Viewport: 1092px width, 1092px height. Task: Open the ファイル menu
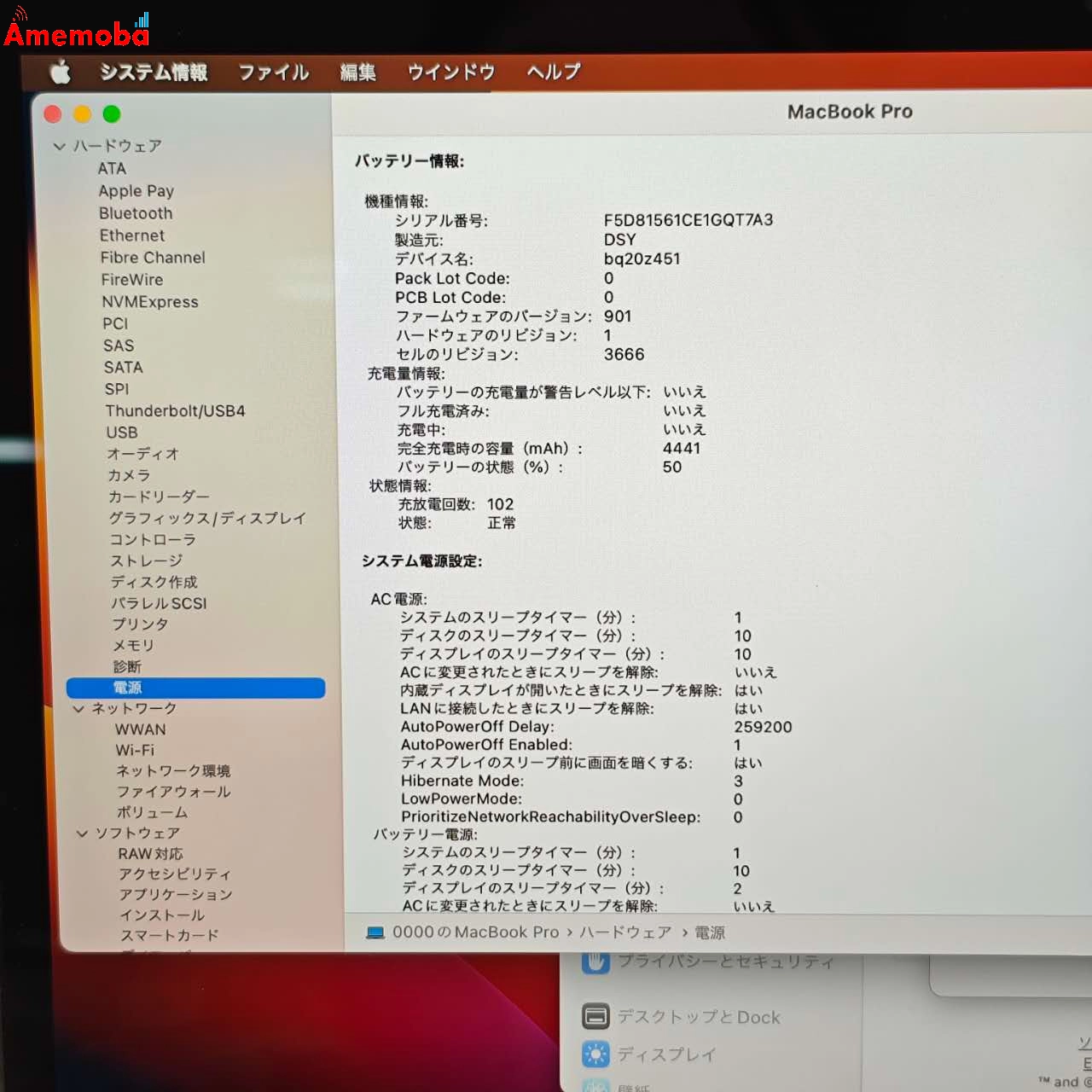click(273, 73)
